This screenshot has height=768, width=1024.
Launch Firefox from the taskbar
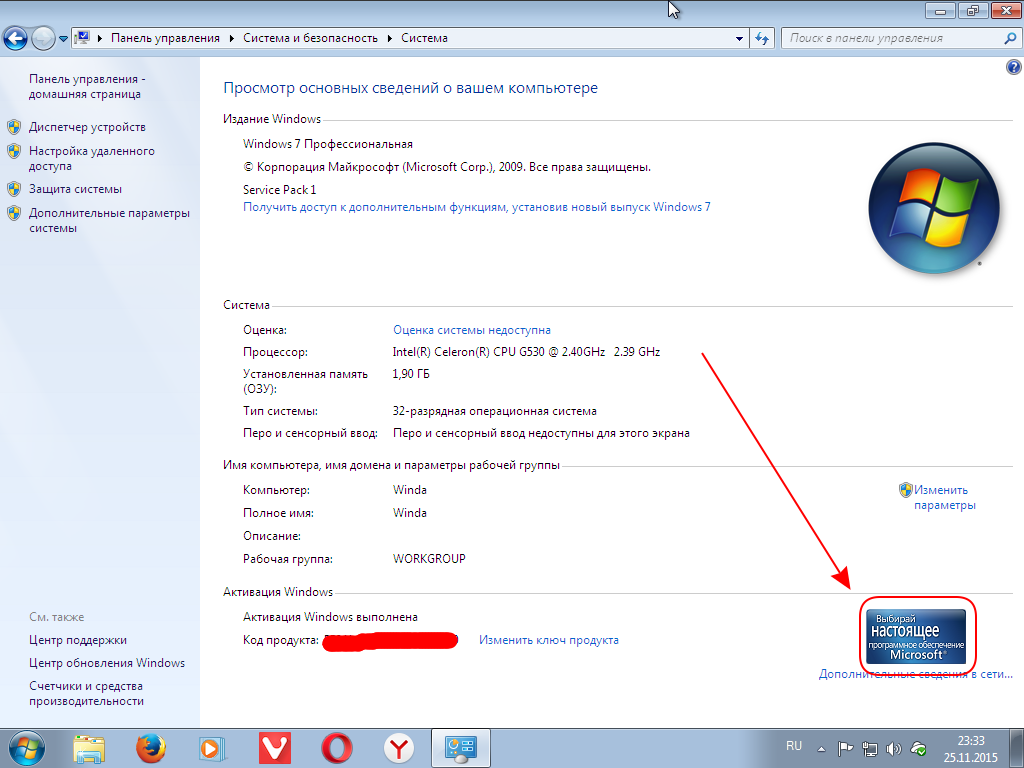click(x=151, y=749)
